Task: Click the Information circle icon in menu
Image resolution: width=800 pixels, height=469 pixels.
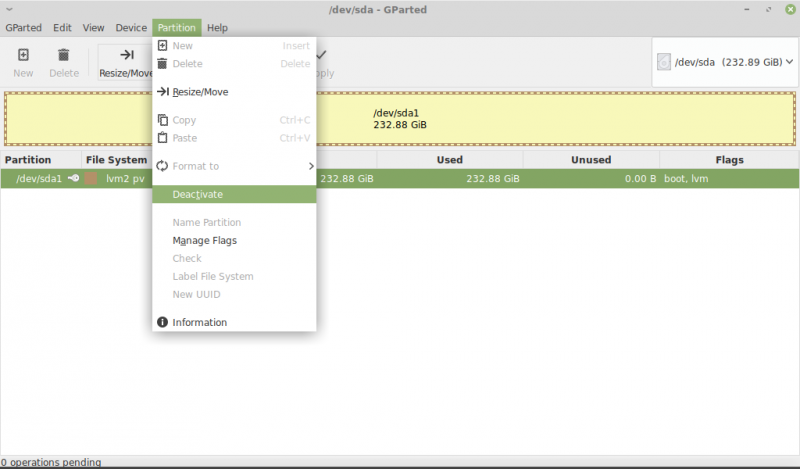Action: pyautogui.click(x=162, y=322)
